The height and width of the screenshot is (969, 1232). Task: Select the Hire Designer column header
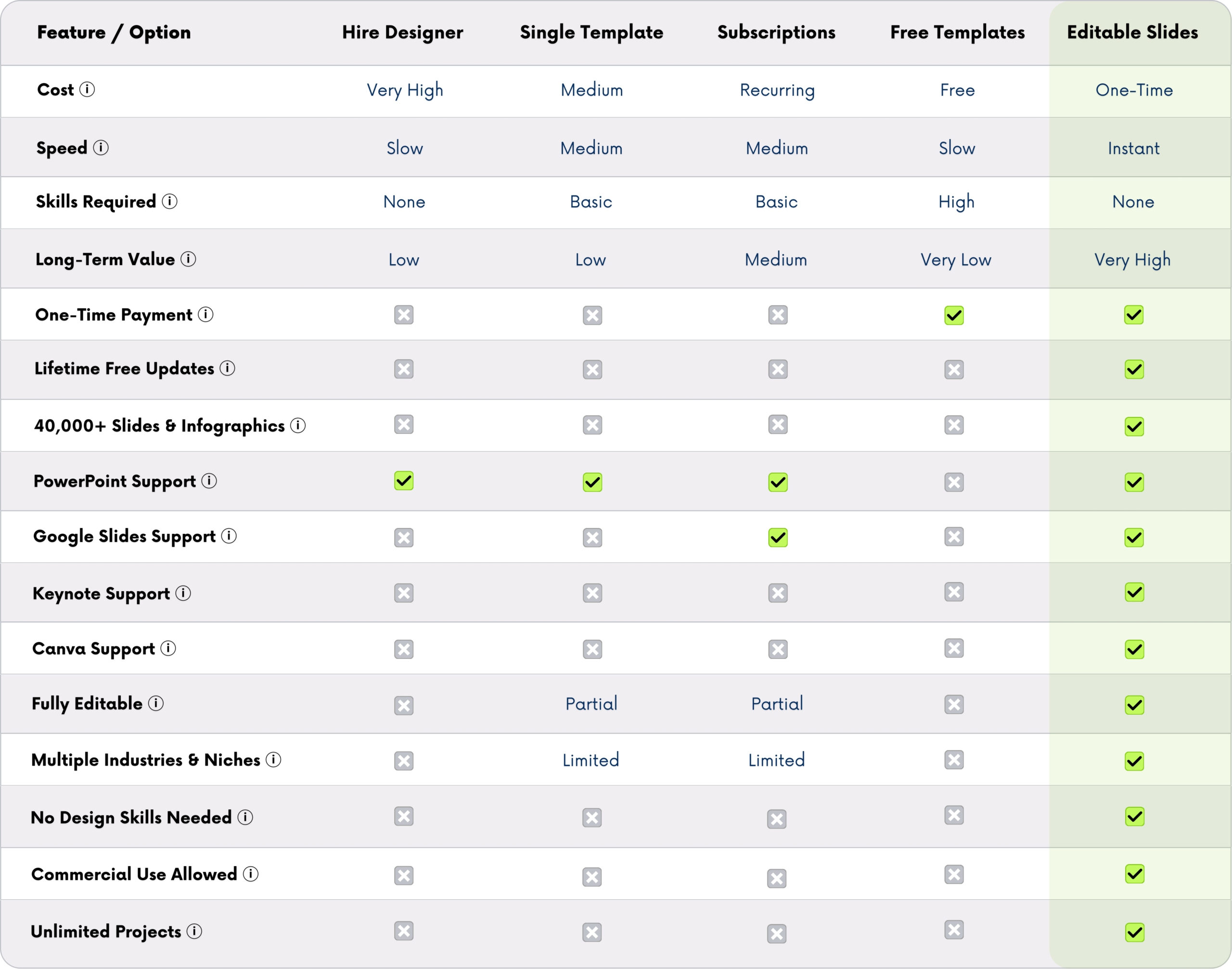[x=402, y=32]
